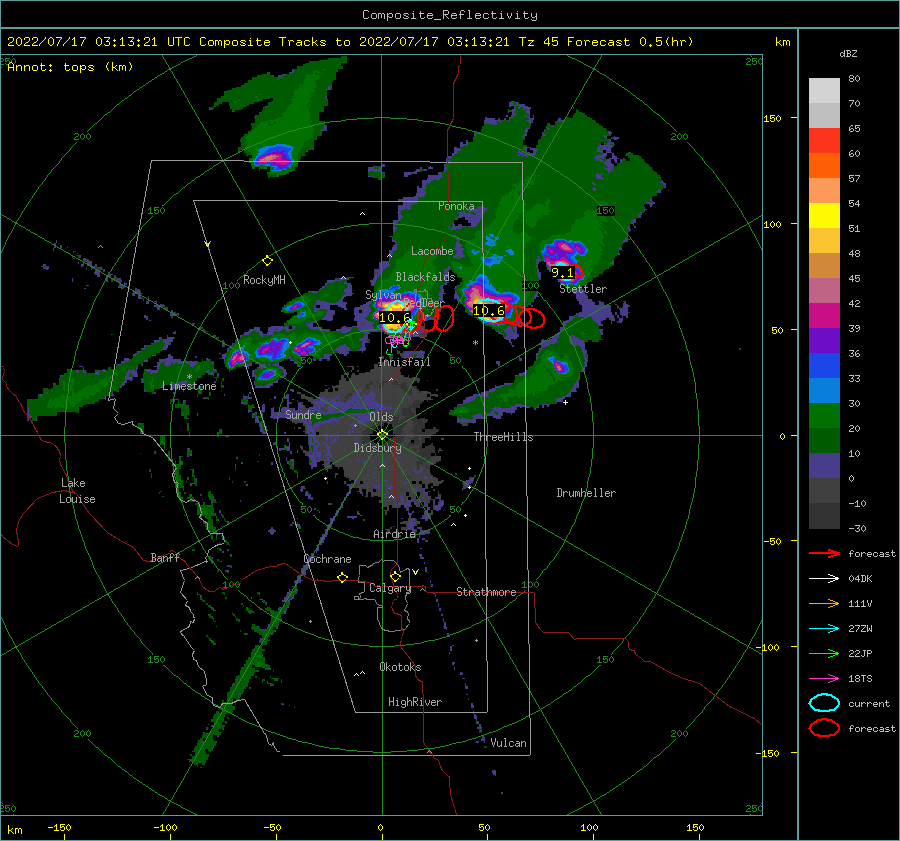
Task: Select the radar site diamond near Didsbury
Action: 382,435
